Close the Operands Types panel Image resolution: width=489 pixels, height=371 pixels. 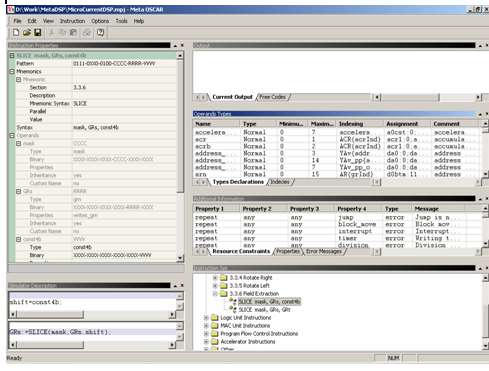point(487,114)
